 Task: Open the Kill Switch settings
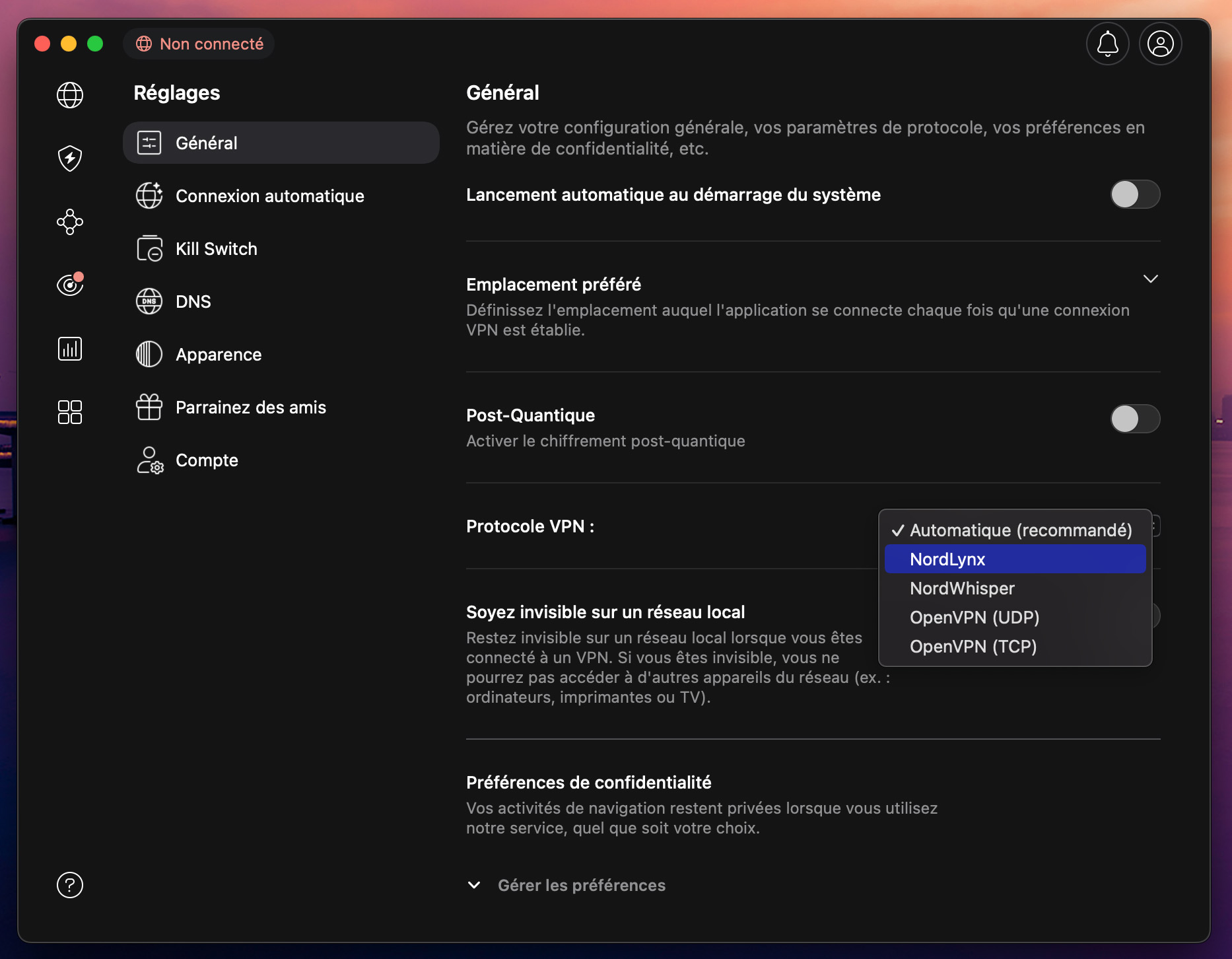pyautogui.click(x=216, y=248)
